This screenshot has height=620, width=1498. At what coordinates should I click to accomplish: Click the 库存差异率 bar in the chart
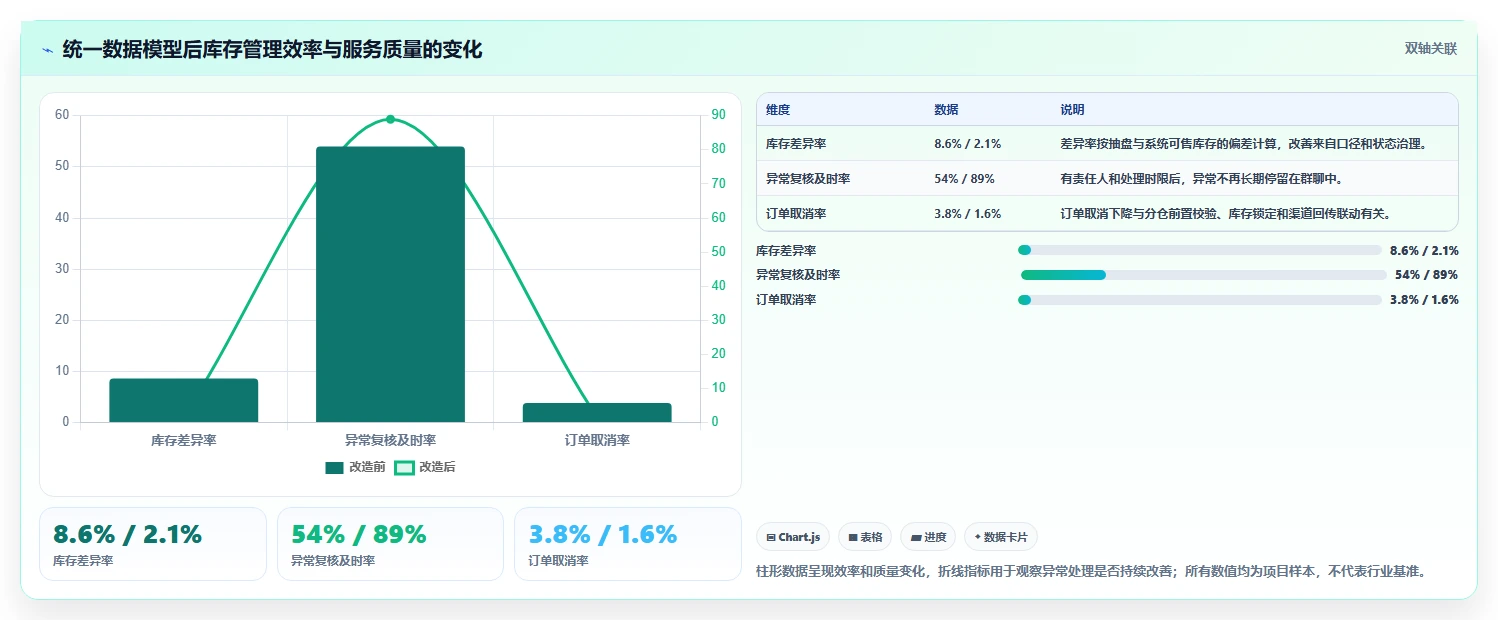(x=184, y=400)
